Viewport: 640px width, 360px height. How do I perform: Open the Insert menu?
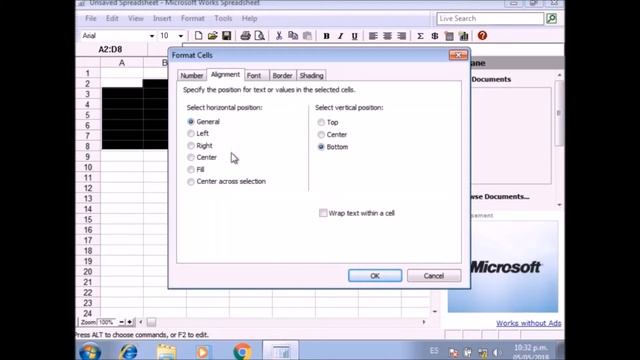162,18
